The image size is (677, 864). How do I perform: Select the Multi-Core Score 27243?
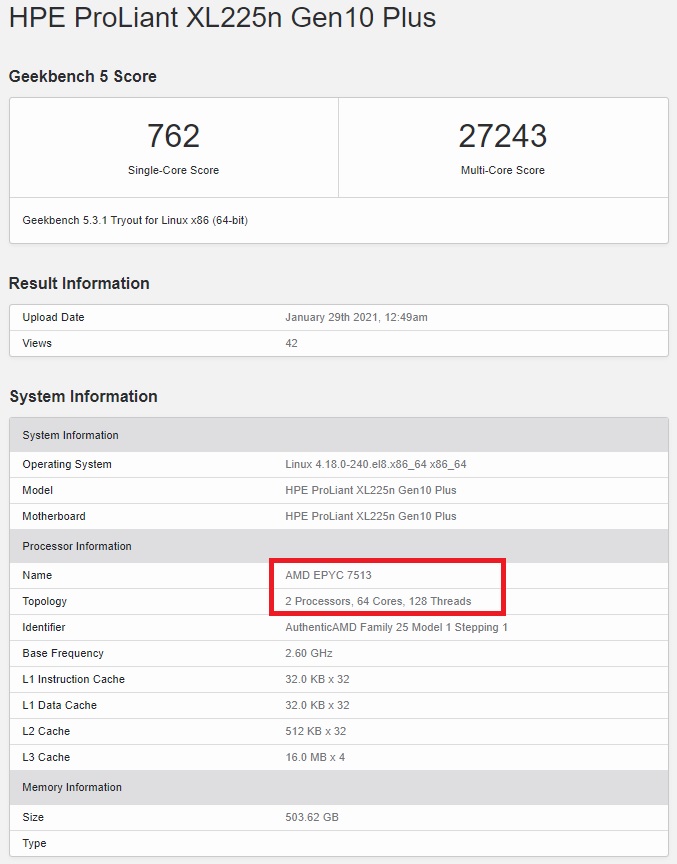click(502, 136)
